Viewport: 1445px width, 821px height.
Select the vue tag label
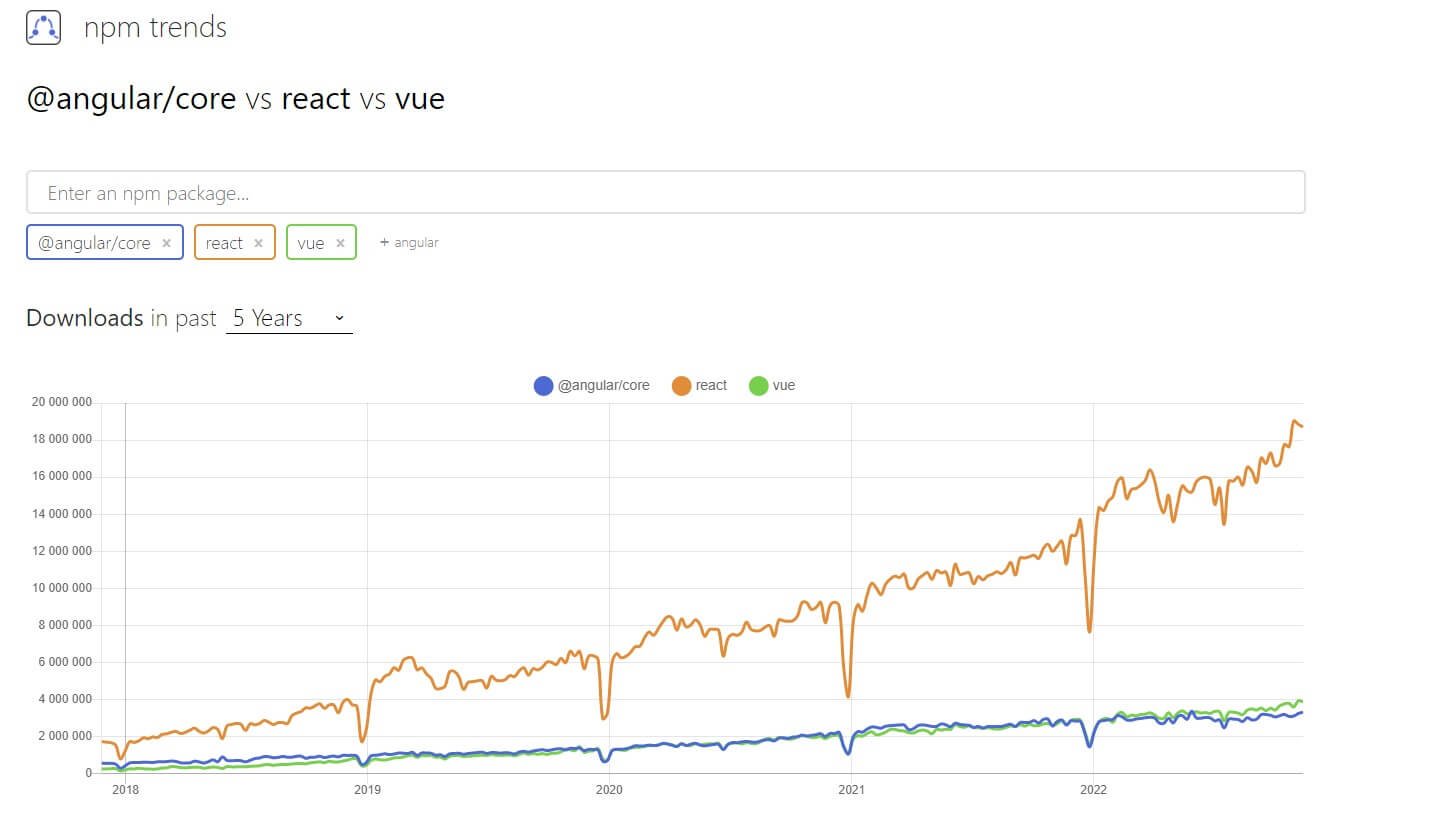pyautogui.click(x=311, y=243)
